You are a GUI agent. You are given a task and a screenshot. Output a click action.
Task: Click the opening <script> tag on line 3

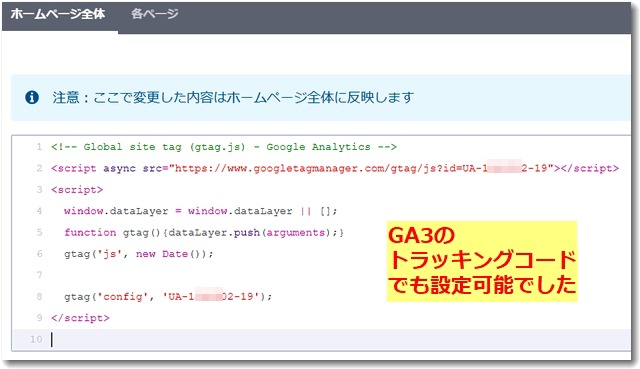[77, 190]
